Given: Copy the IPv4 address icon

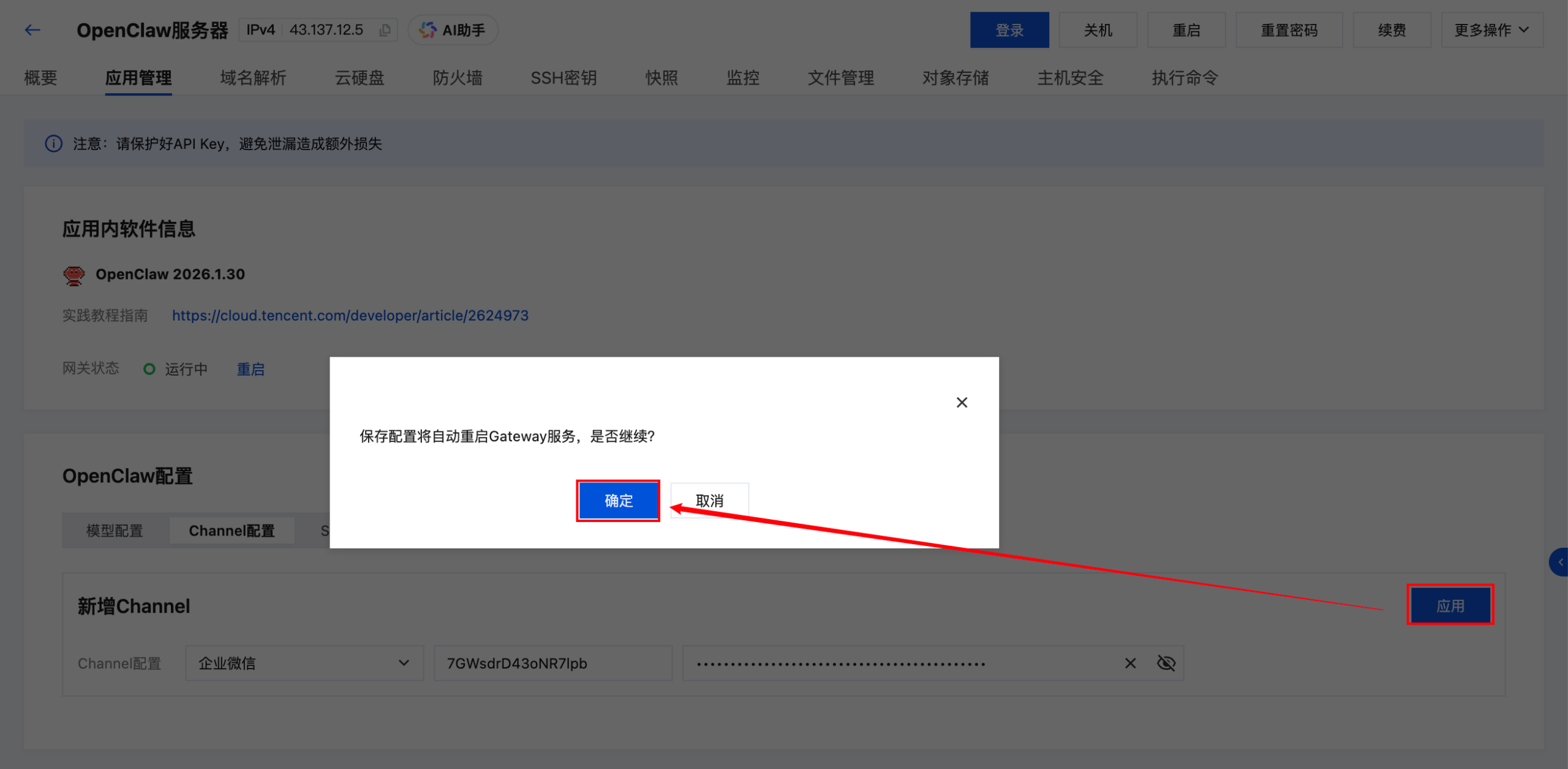Looking at the screenshot, I should (385, 30).
